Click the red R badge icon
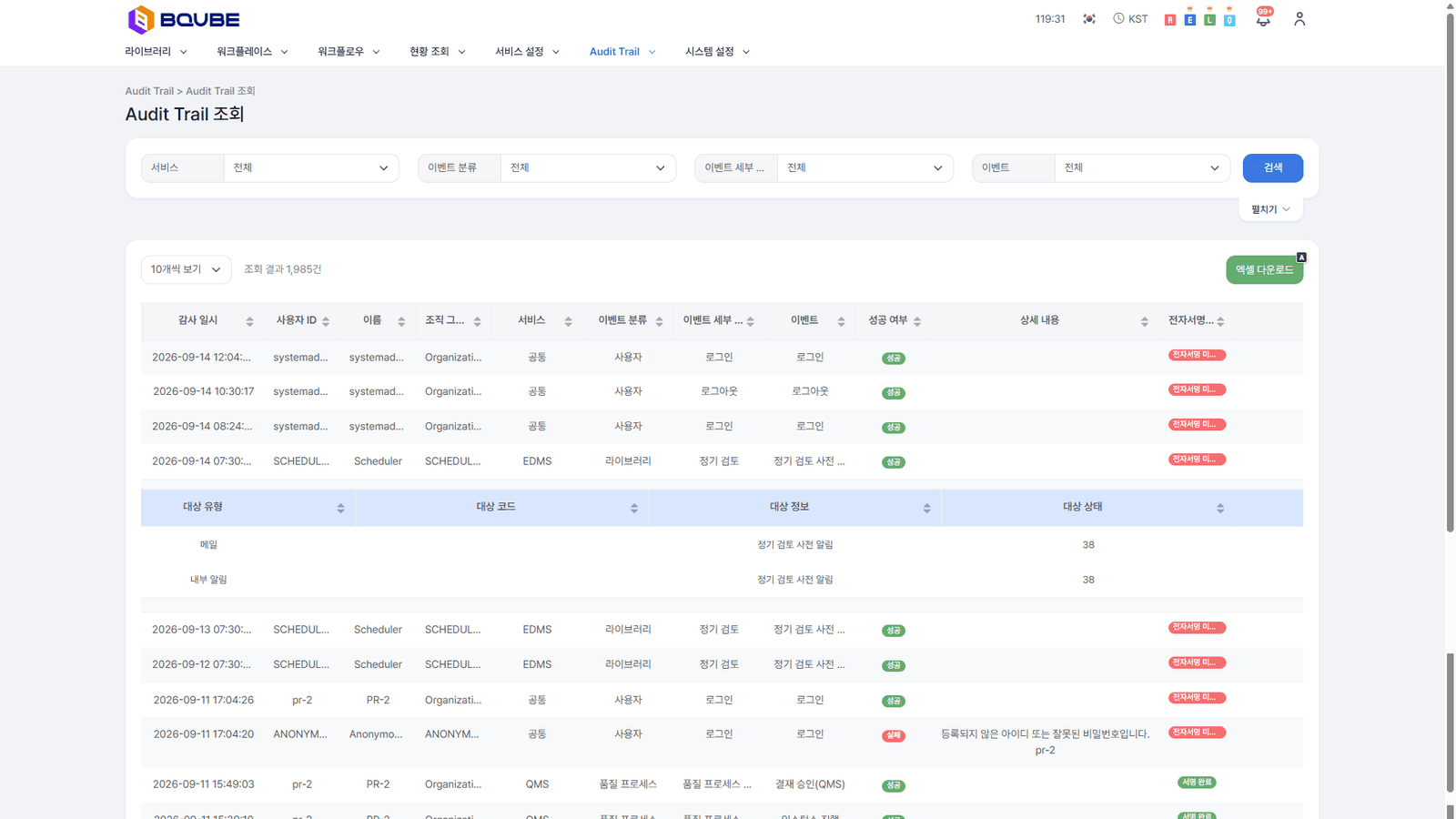 pos(1170,19)
